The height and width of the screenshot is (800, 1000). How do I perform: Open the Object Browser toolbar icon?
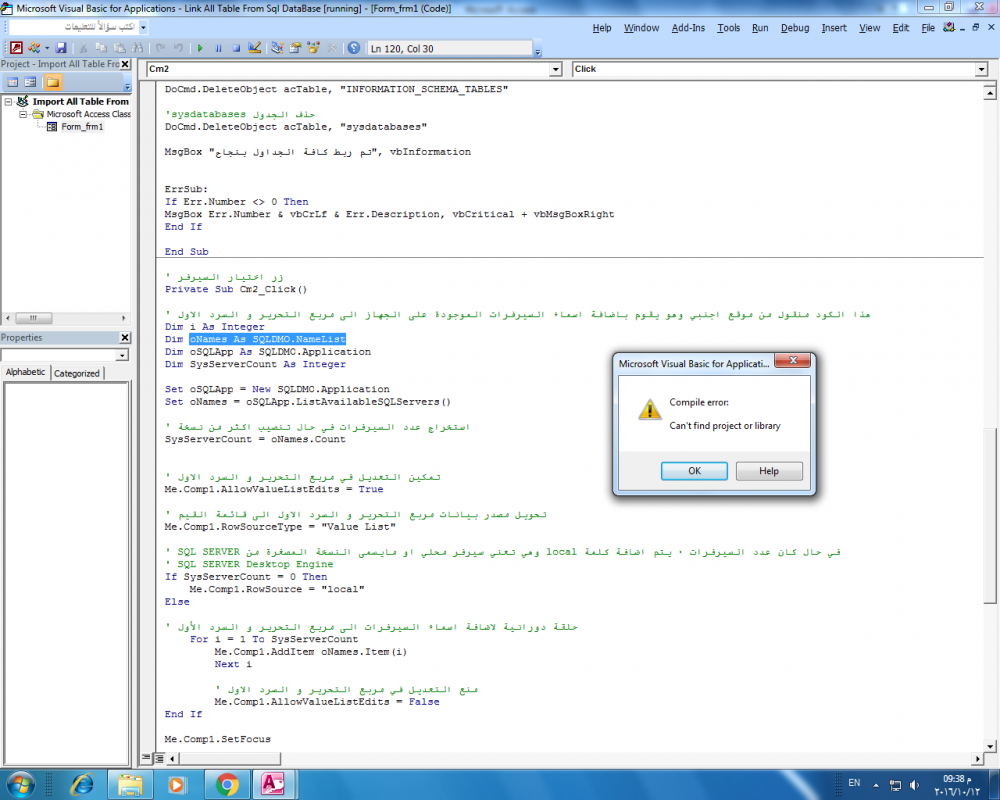tap(313, 48)
